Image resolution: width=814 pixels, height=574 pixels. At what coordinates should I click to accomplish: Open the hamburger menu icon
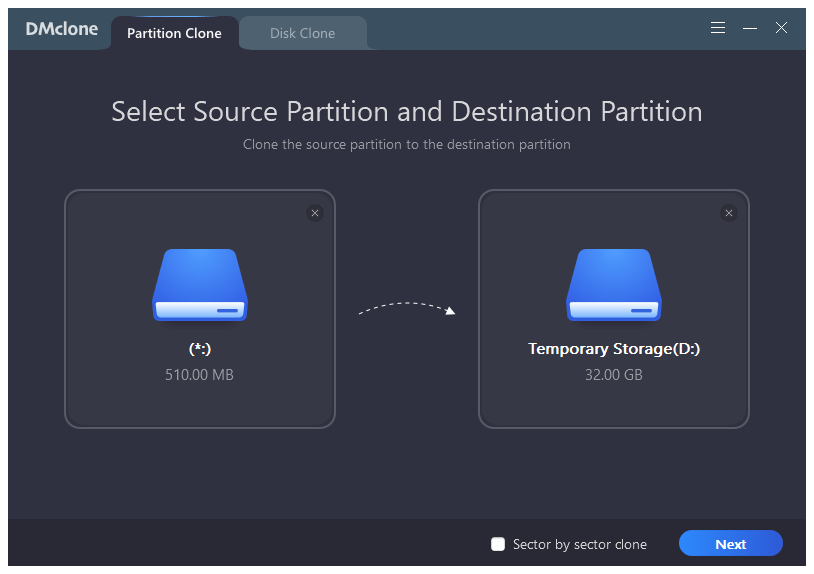718,28
